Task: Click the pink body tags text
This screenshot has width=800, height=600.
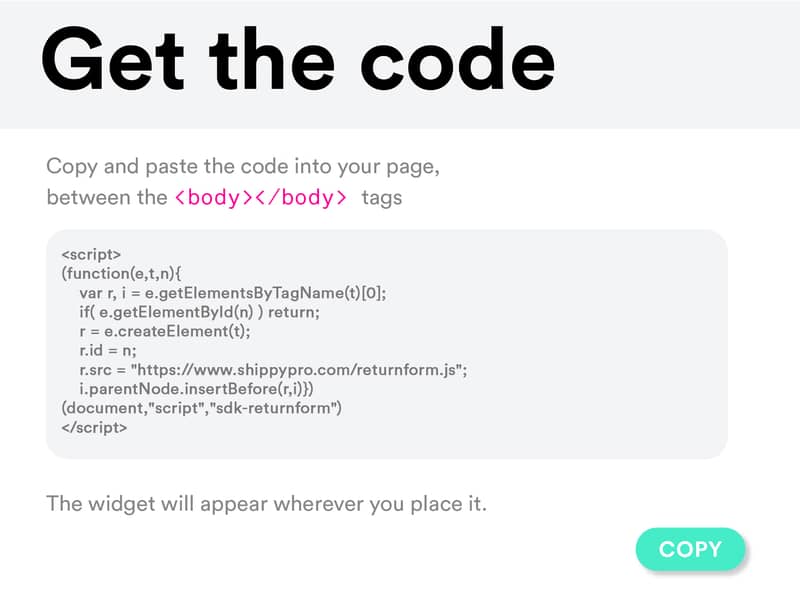Action: (x=261, y=197)
